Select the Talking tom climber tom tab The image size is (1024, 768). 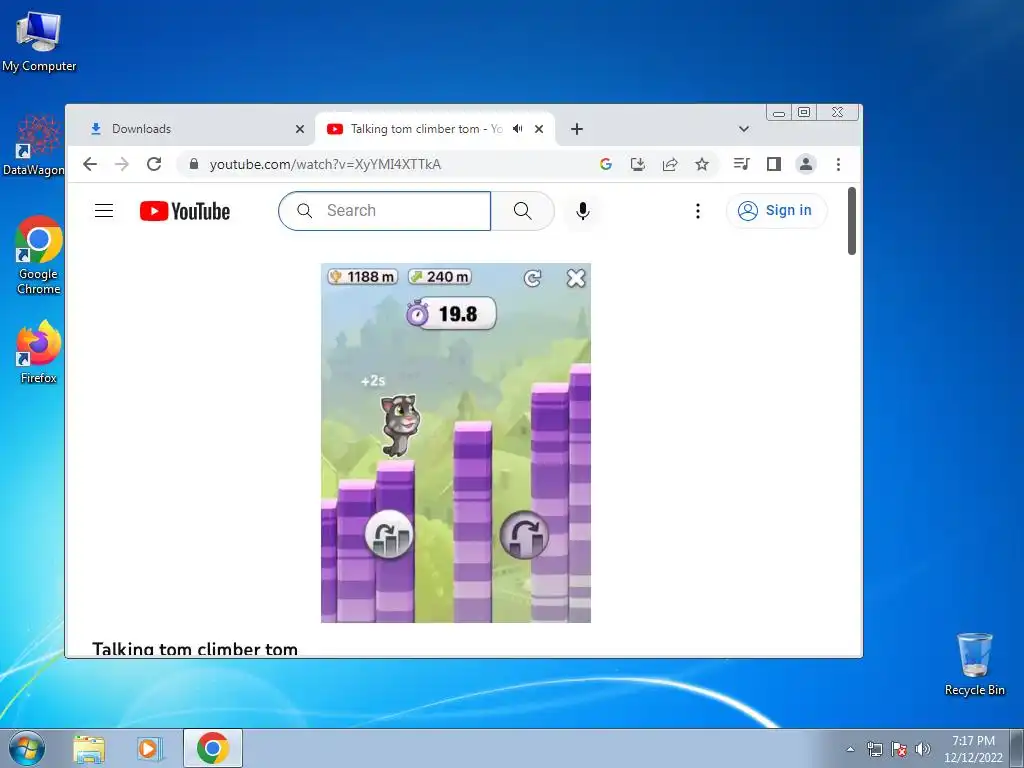pos(426,129)
